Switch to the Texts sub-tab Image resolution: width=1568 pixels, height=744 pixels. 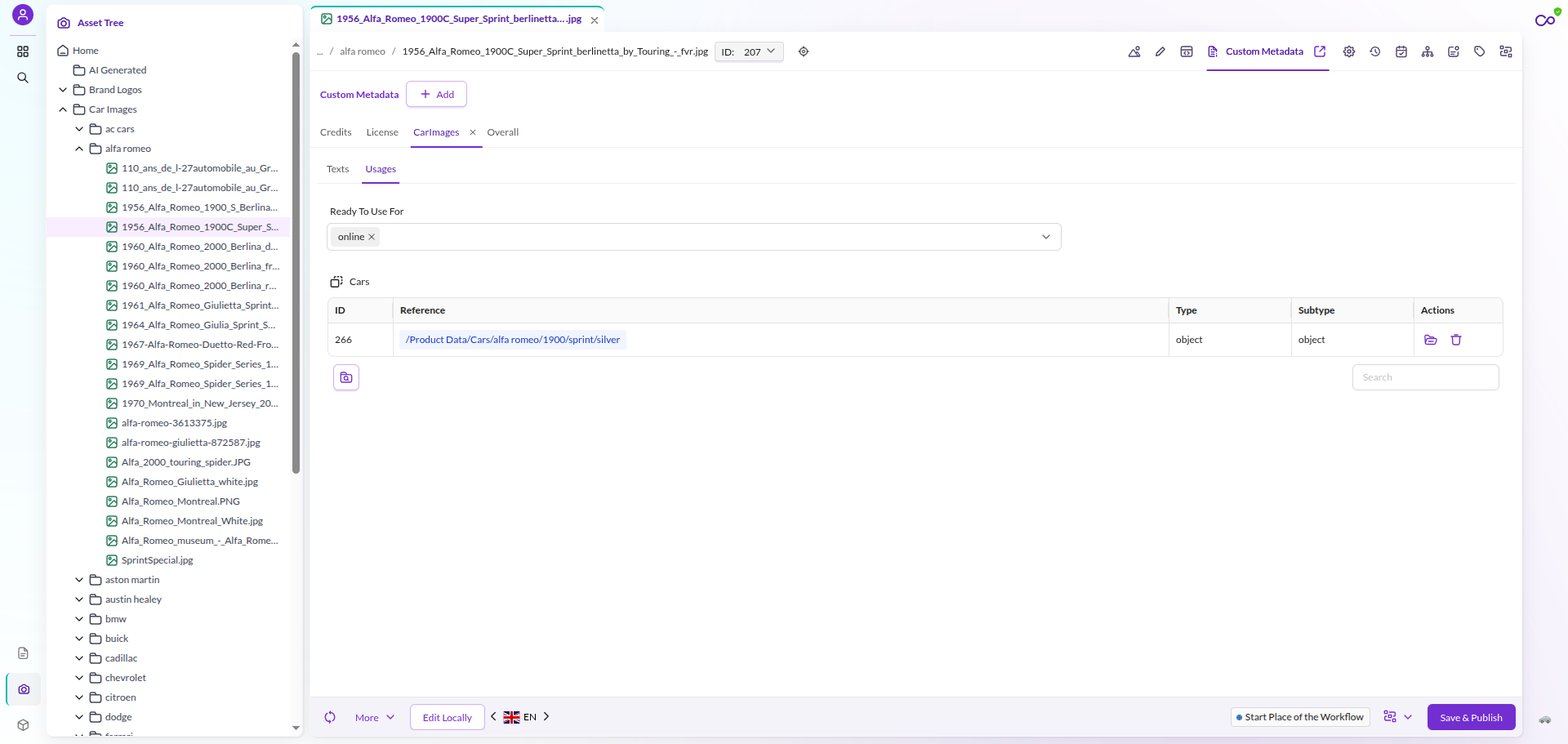[x=338, y=169]
